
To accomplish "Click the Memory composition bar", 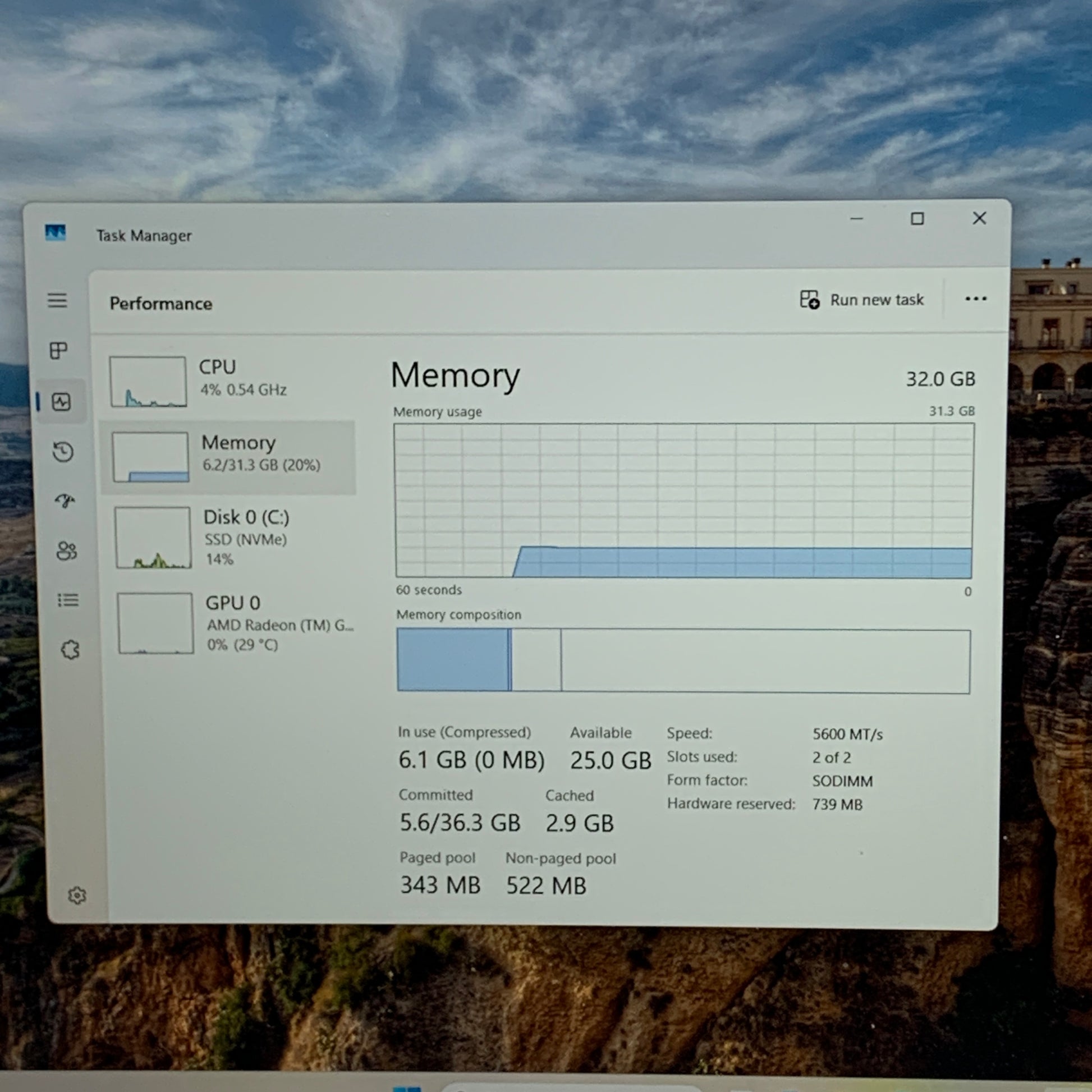I will (683, 660).
